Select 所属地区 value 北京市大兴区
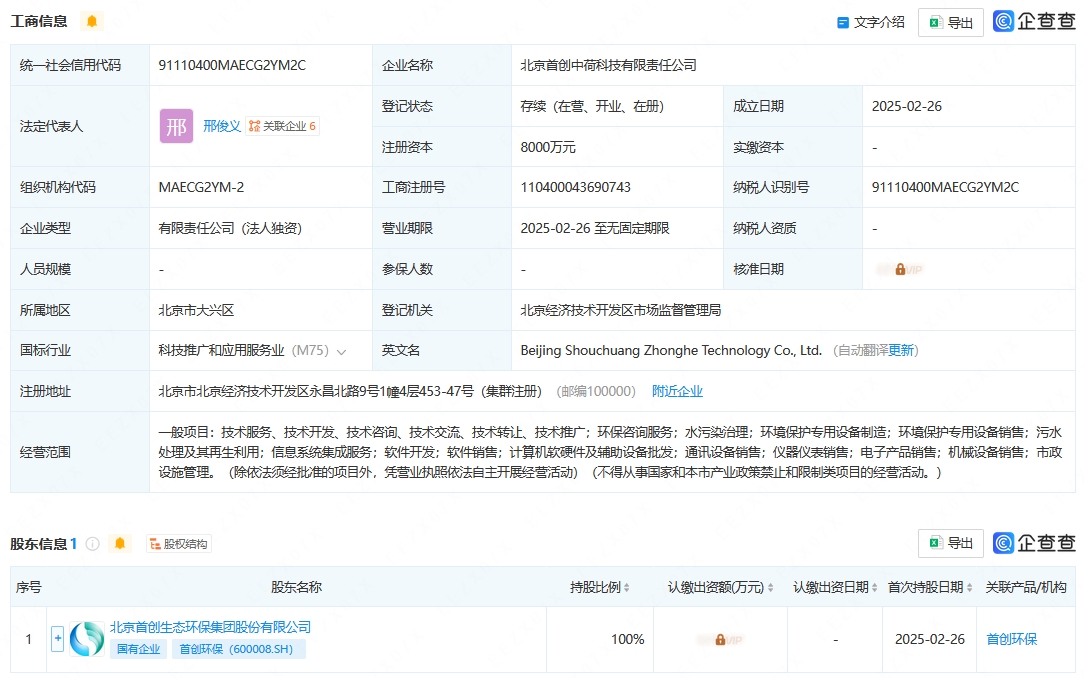This screenshot has height=678, width=1084. 196,310
